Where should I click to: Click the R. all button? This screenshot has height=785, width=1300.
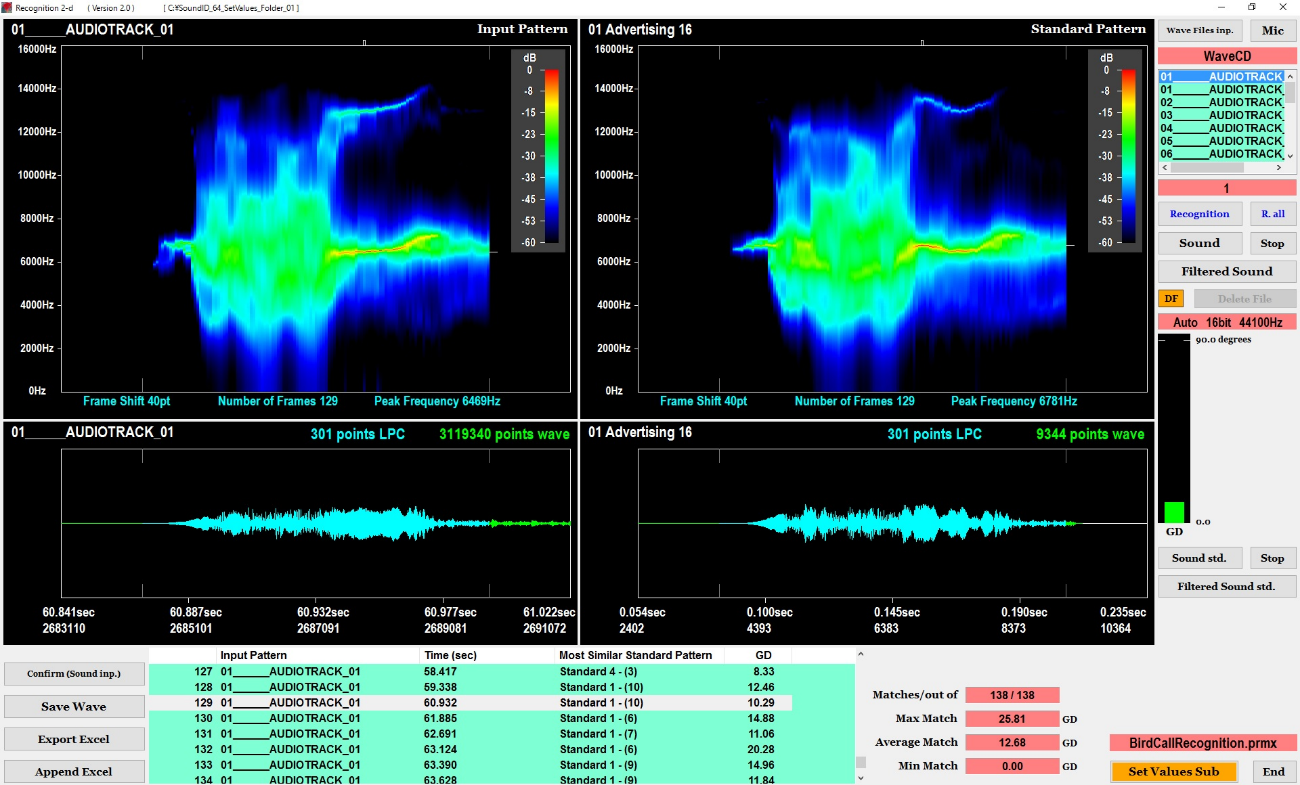[1272, 214]
